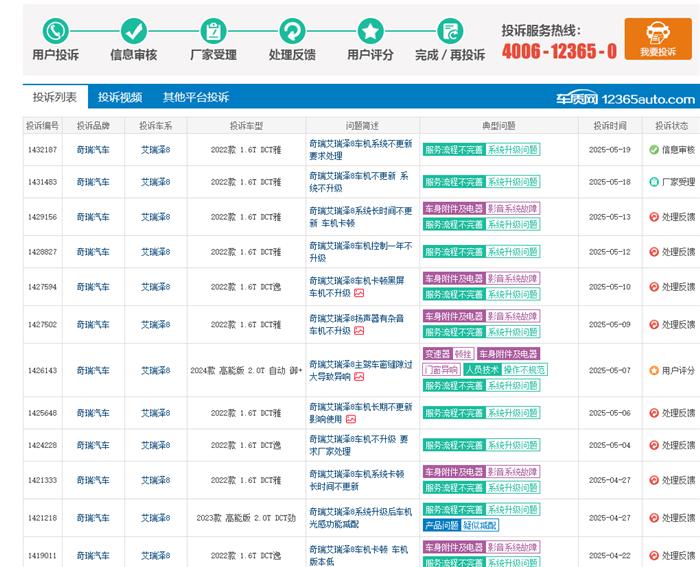Viewport: 700px width, 567px height.
Task: Click the 疑似减配 tag in row 1421218
Action: (x=479, y=525)
